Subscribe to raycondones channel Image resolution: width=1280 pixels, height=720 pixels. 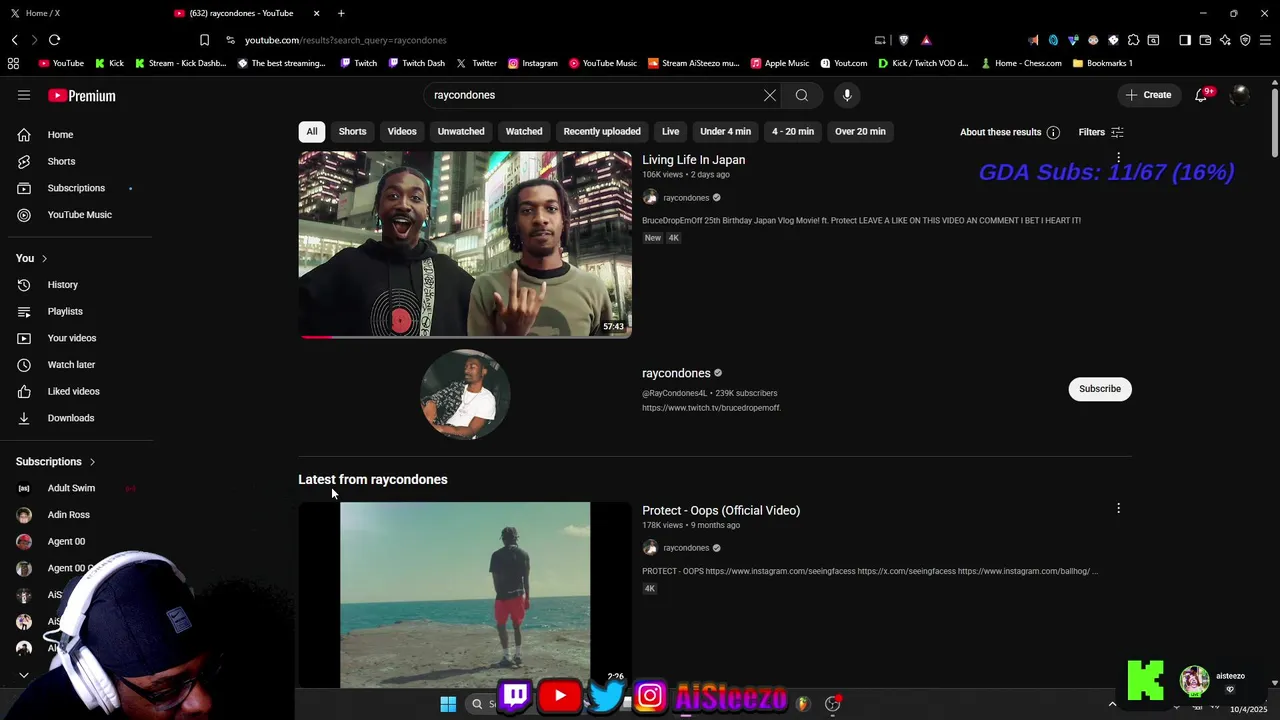click(x=1100, y=389)
